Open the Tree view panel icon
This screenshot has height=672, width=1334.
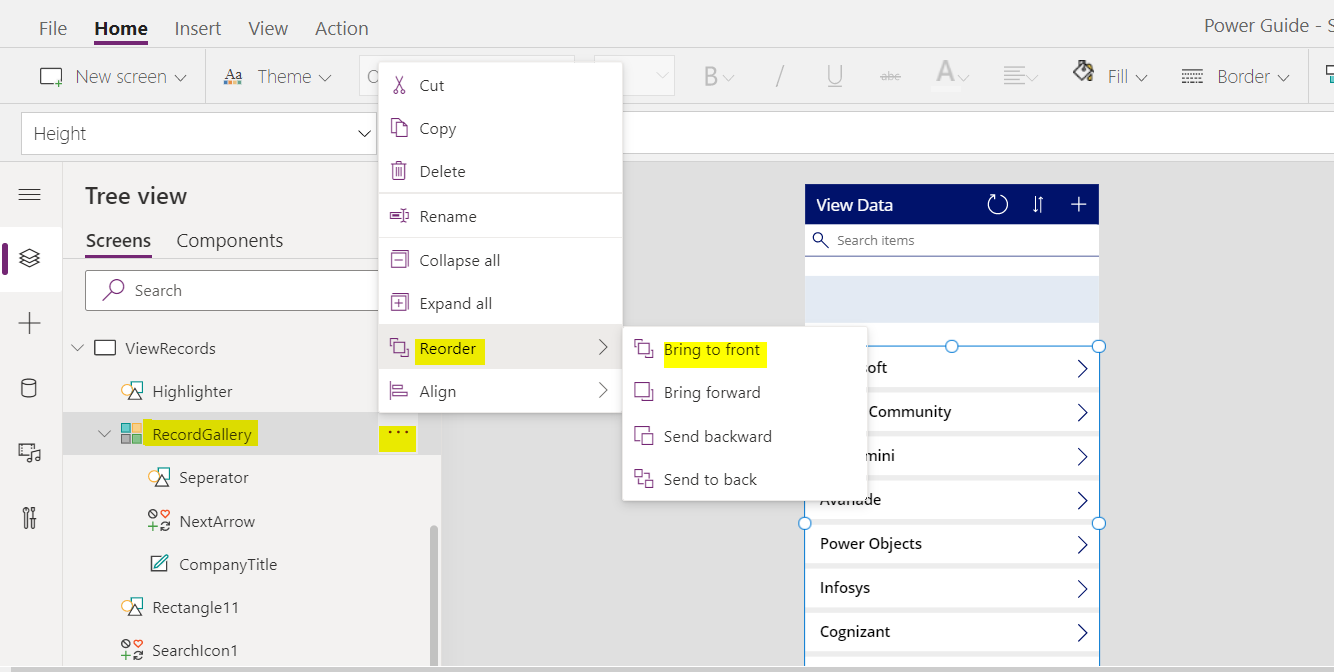[30, 259]
